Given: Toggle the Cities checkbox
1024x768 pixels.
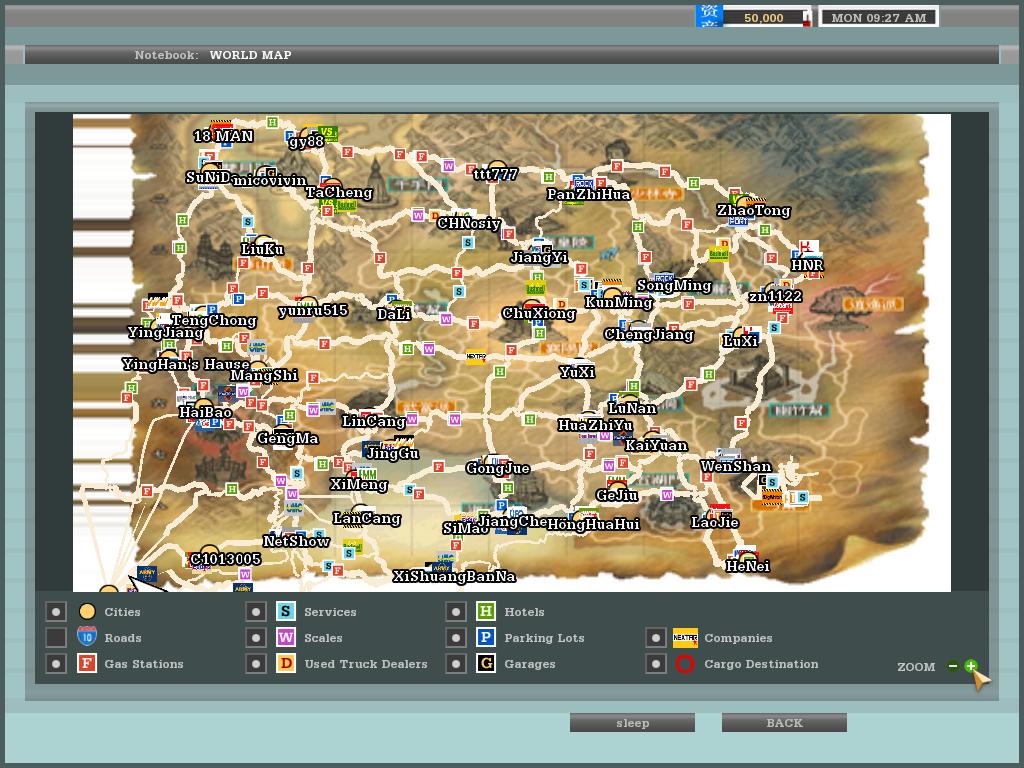Looking at the screenshot, I should coord(56,612).
